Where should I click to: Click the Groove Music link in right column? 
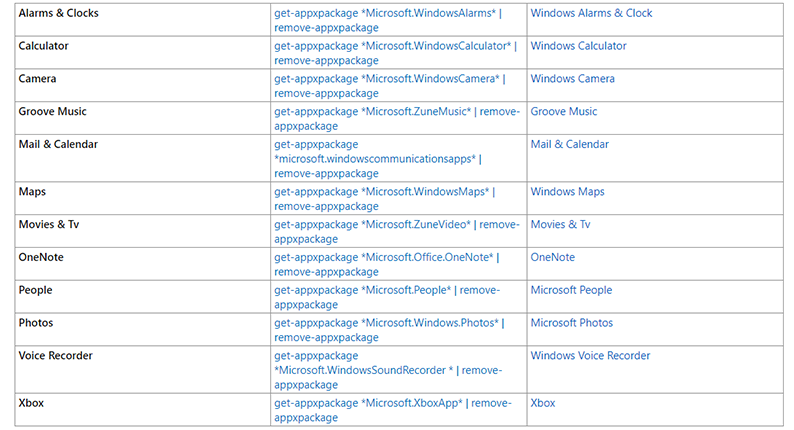coord(563,112)
